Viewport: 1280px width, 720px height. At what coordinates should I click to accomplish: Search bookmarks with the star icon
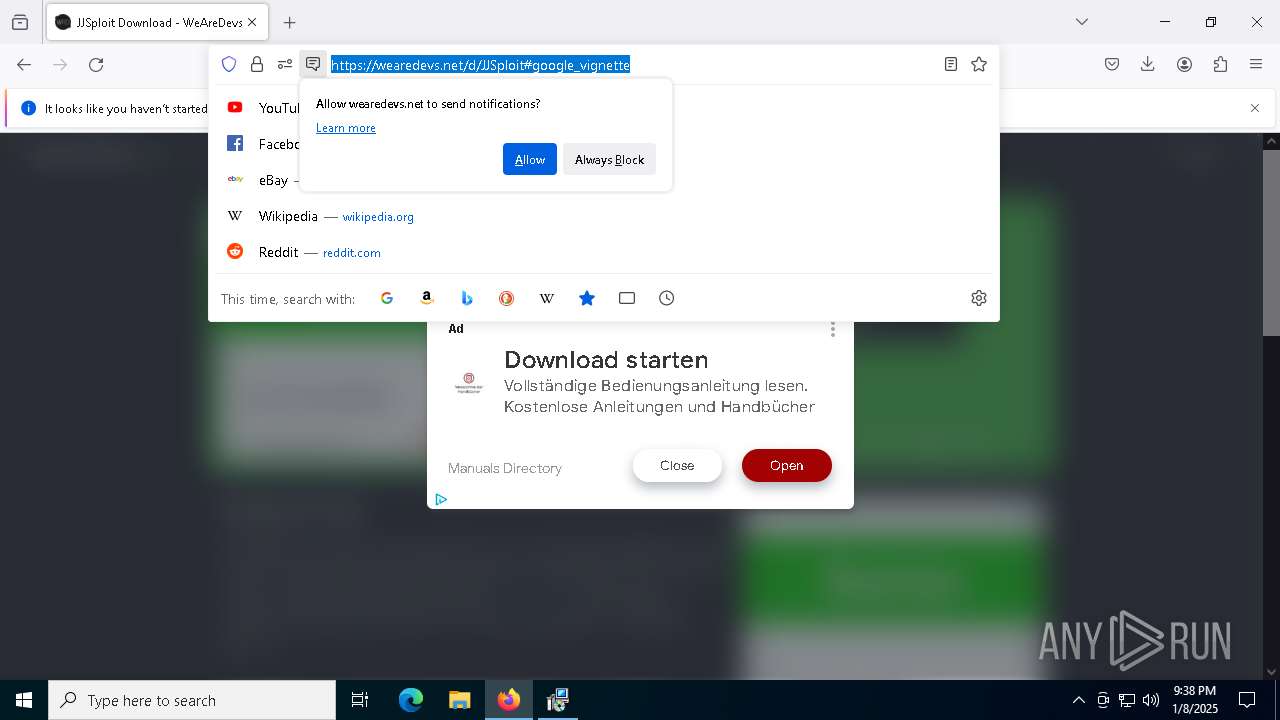tap(587, 298)
